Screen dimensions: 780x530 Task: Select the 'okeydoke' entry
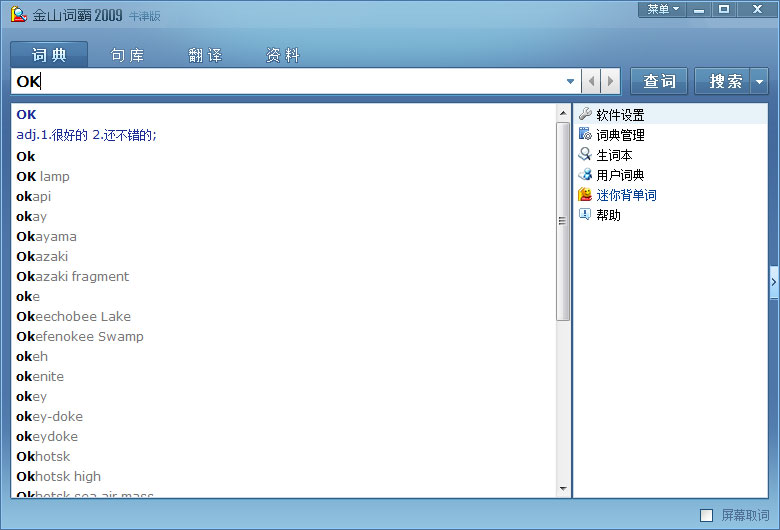[x=47, y=436]
